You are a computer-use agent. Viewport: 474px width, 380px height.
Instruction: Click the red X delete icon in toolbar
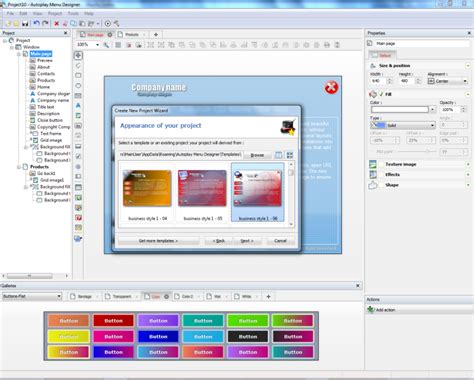point(57,24)
